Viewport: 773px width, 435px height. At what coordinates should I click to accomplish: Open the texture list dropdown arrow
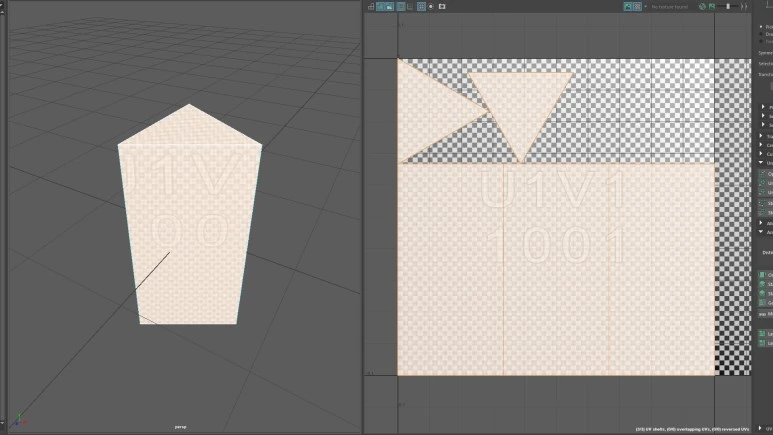645,6
